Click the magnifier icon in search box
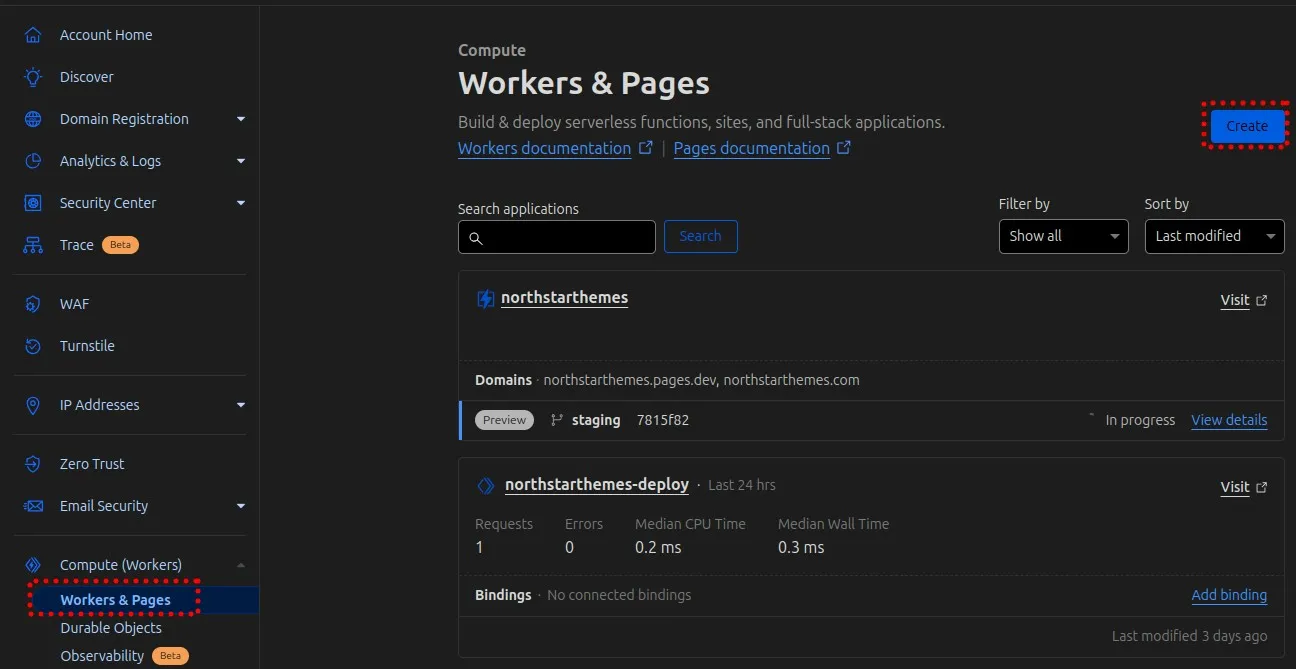 click(x=476, y=238)
